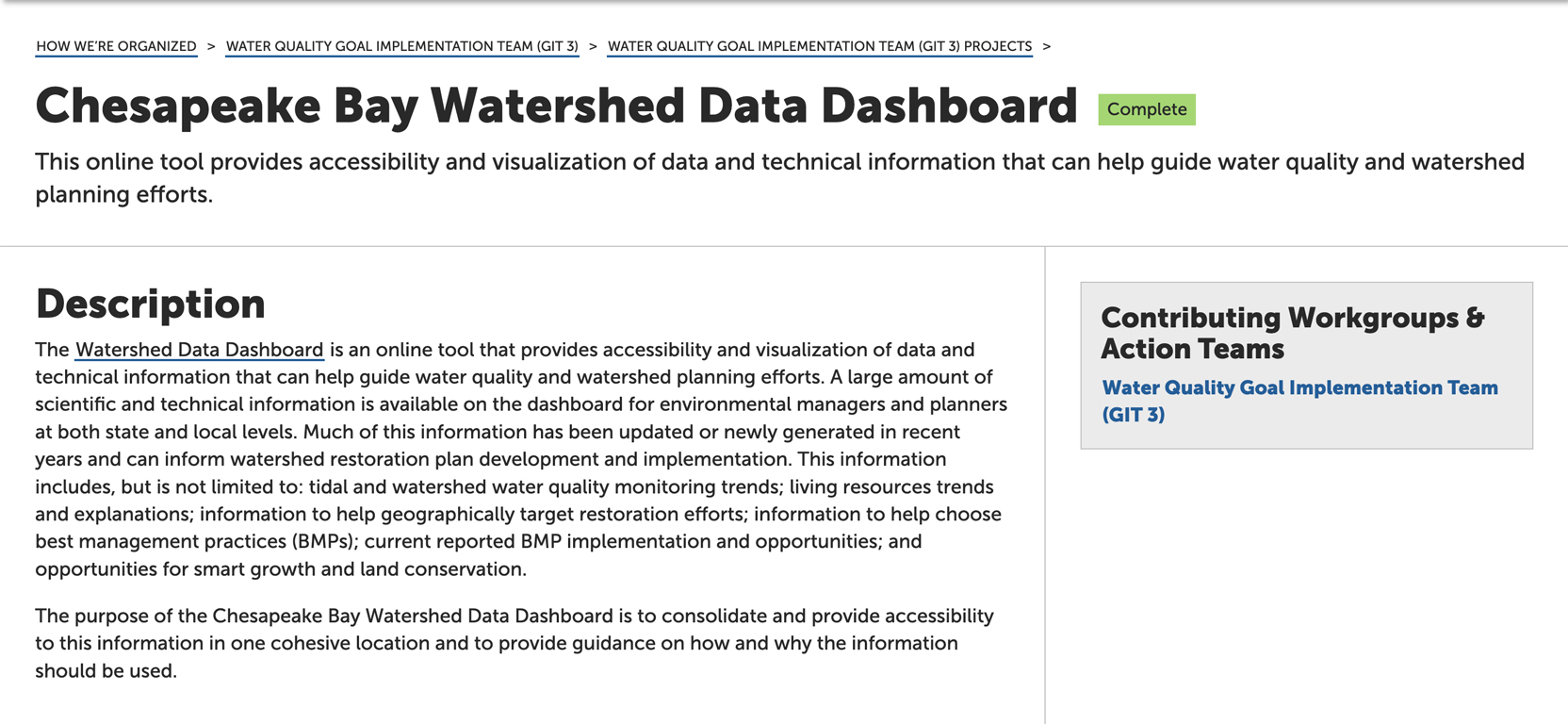Open the inline Watershed Data Dashboard link
The image size is (1568, 724).
coord(199,350)
